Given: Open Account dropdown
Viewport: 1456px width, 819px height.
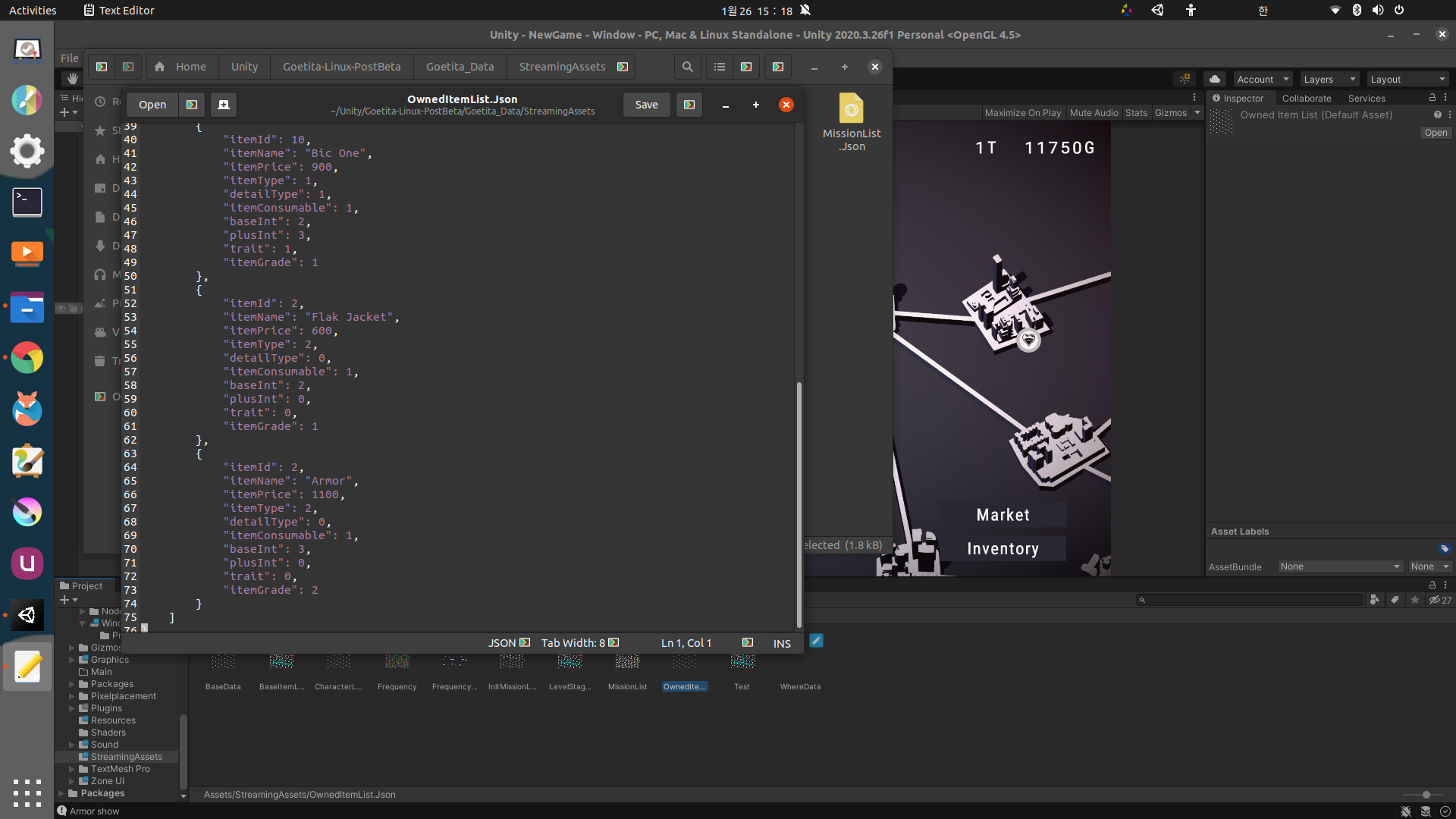Looking at the screenshot, I should (1263, 79).
